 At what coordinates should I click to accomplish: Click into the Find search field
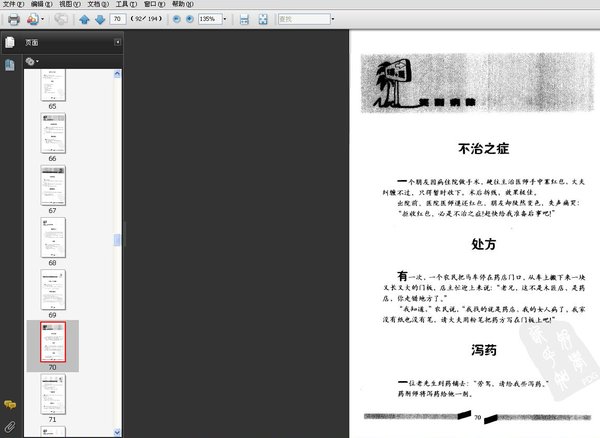click(304, 19)
